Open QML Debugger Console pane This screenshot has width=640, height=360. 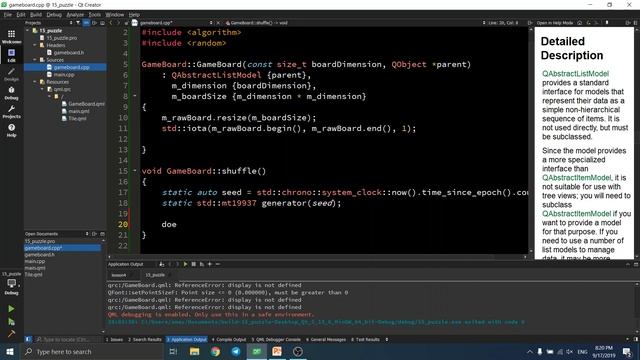(x=276, y=339)
